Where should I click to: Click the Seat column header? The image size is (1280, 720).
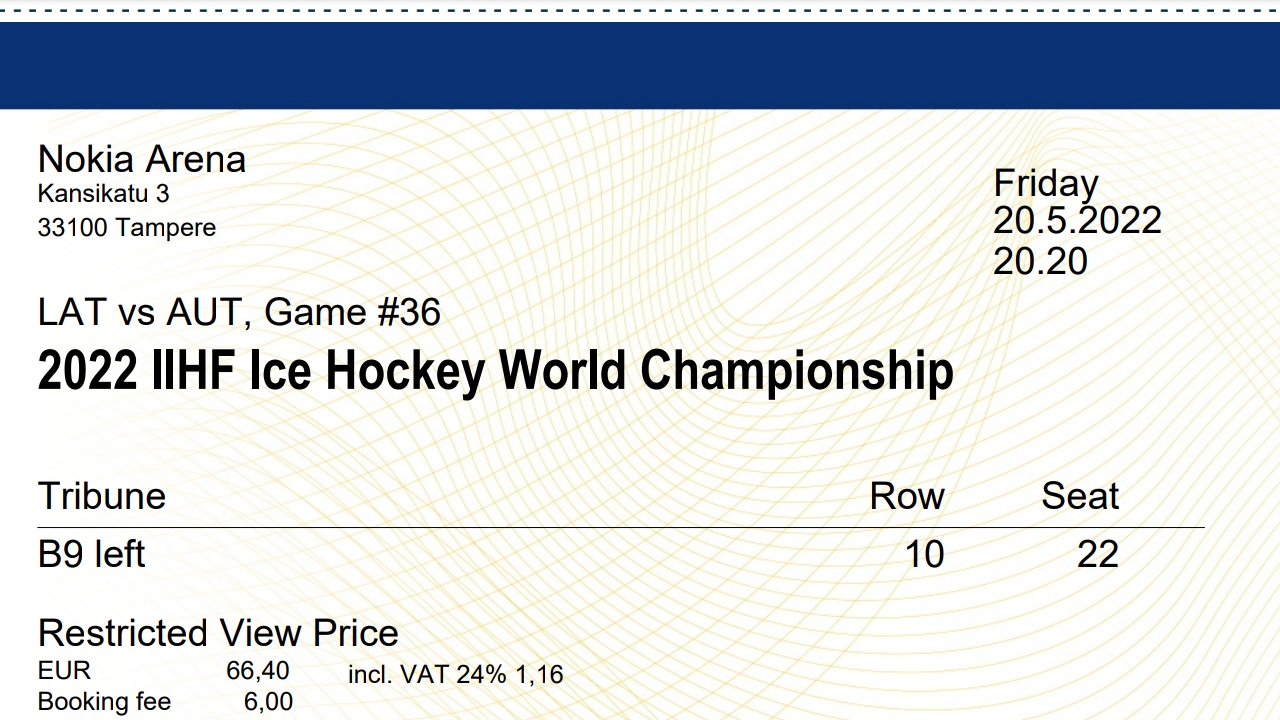(x=1080, y=496)
